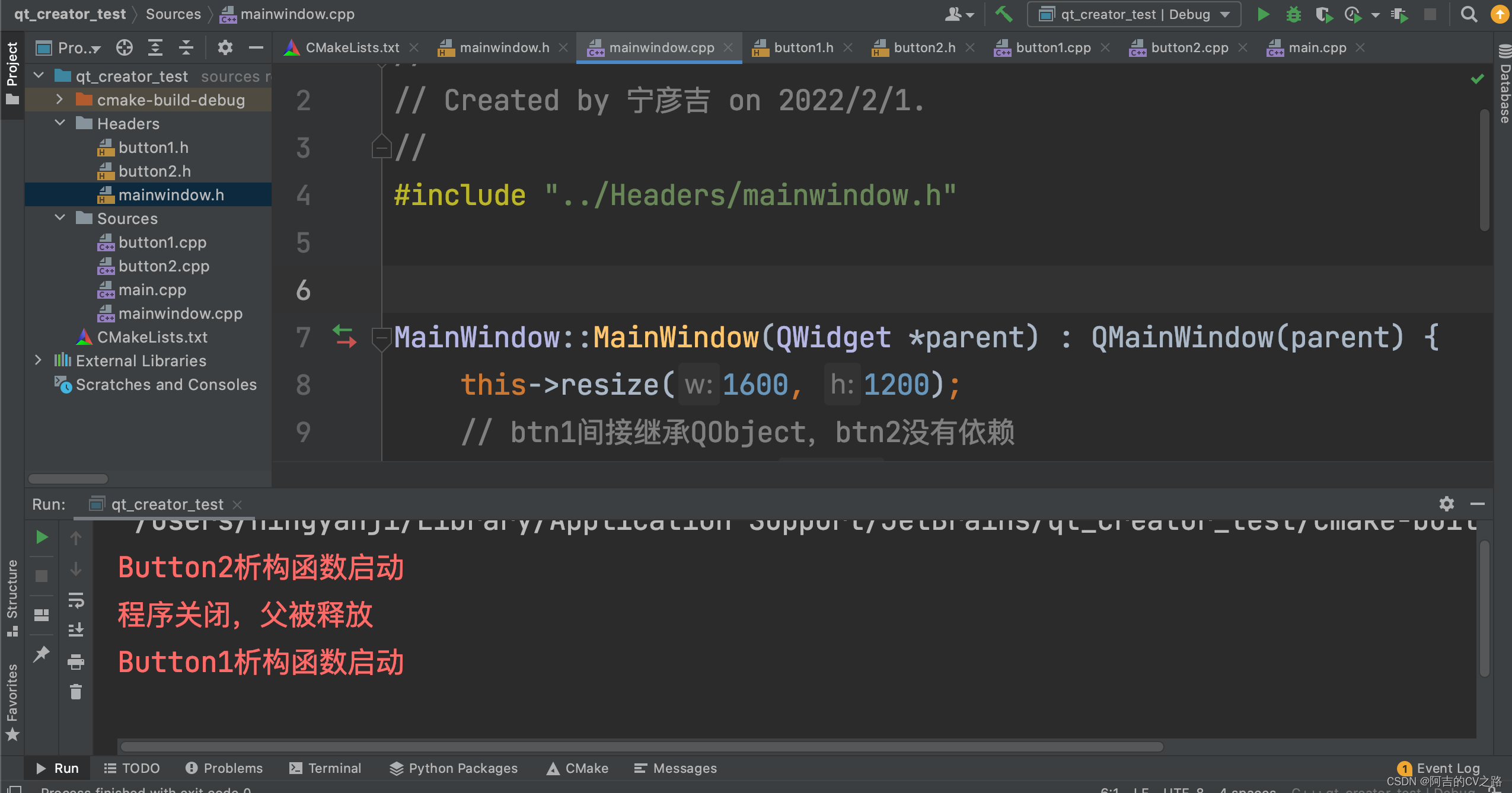The image size is (1512, 793).
Task: Toggle soft-wrap in Run console
Action: [x=76, y=600]
